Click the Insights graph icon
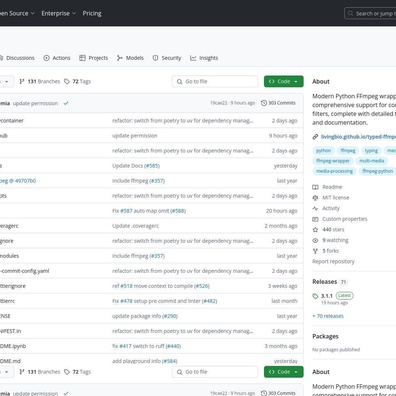Screen dimensions: 396x396 click(193, 58)
